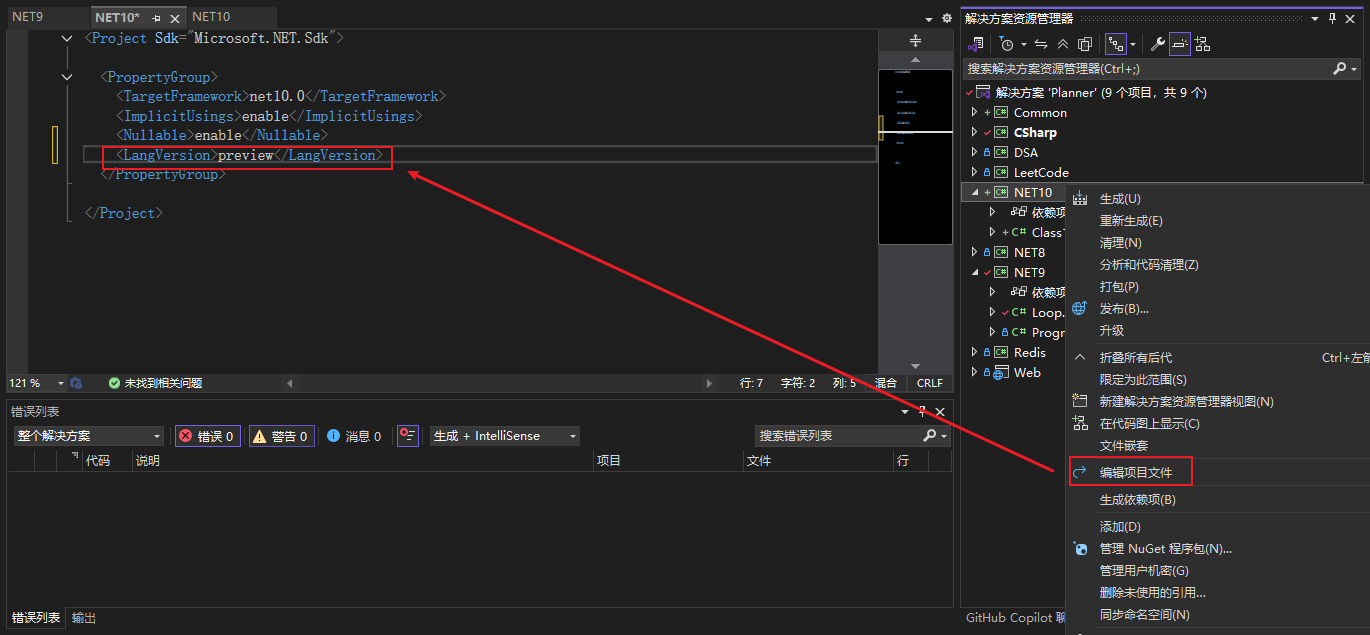
Task: Click Sync with Active Document arrows icon
Action: click(x=1041, y=44)
